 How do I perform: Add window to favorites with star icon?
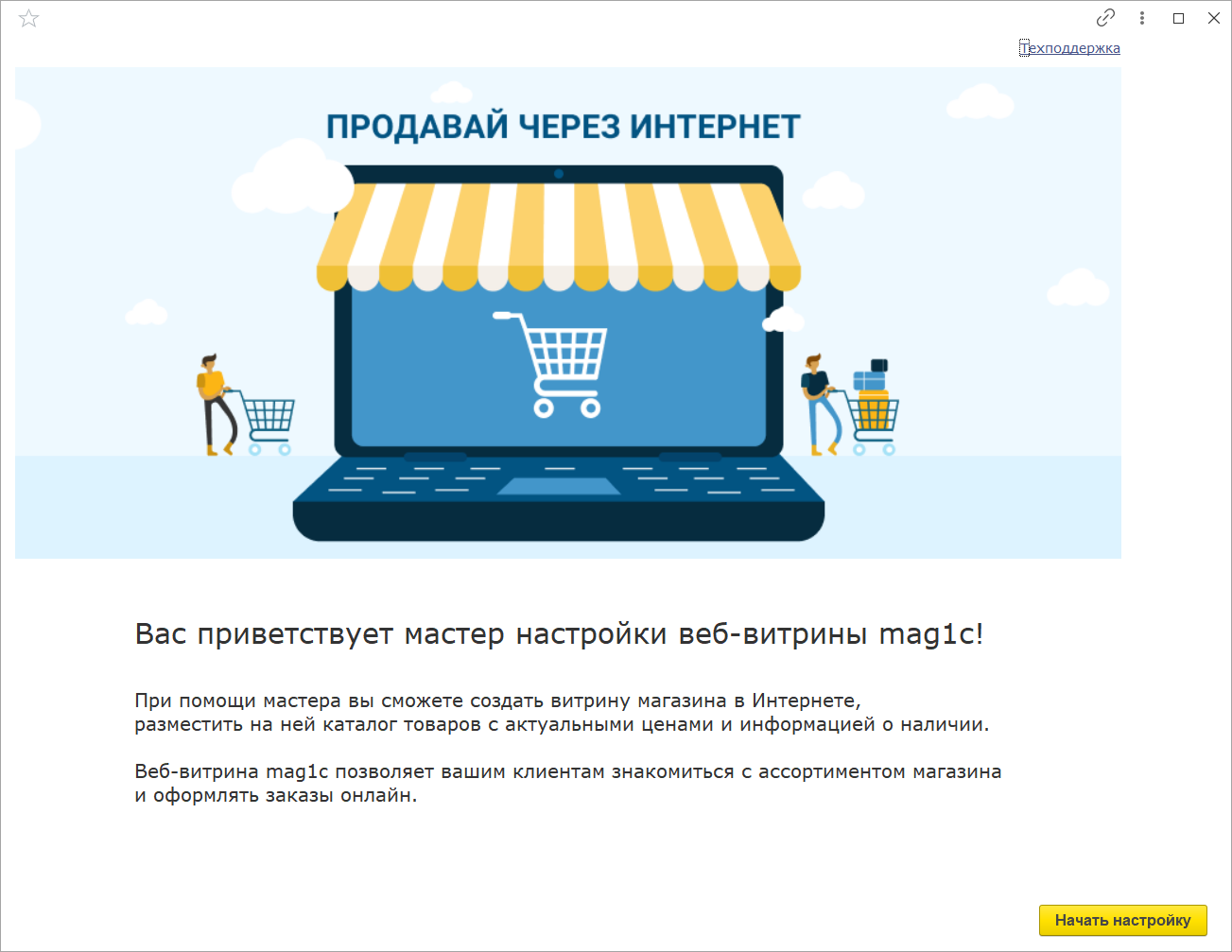pos(28,19)
